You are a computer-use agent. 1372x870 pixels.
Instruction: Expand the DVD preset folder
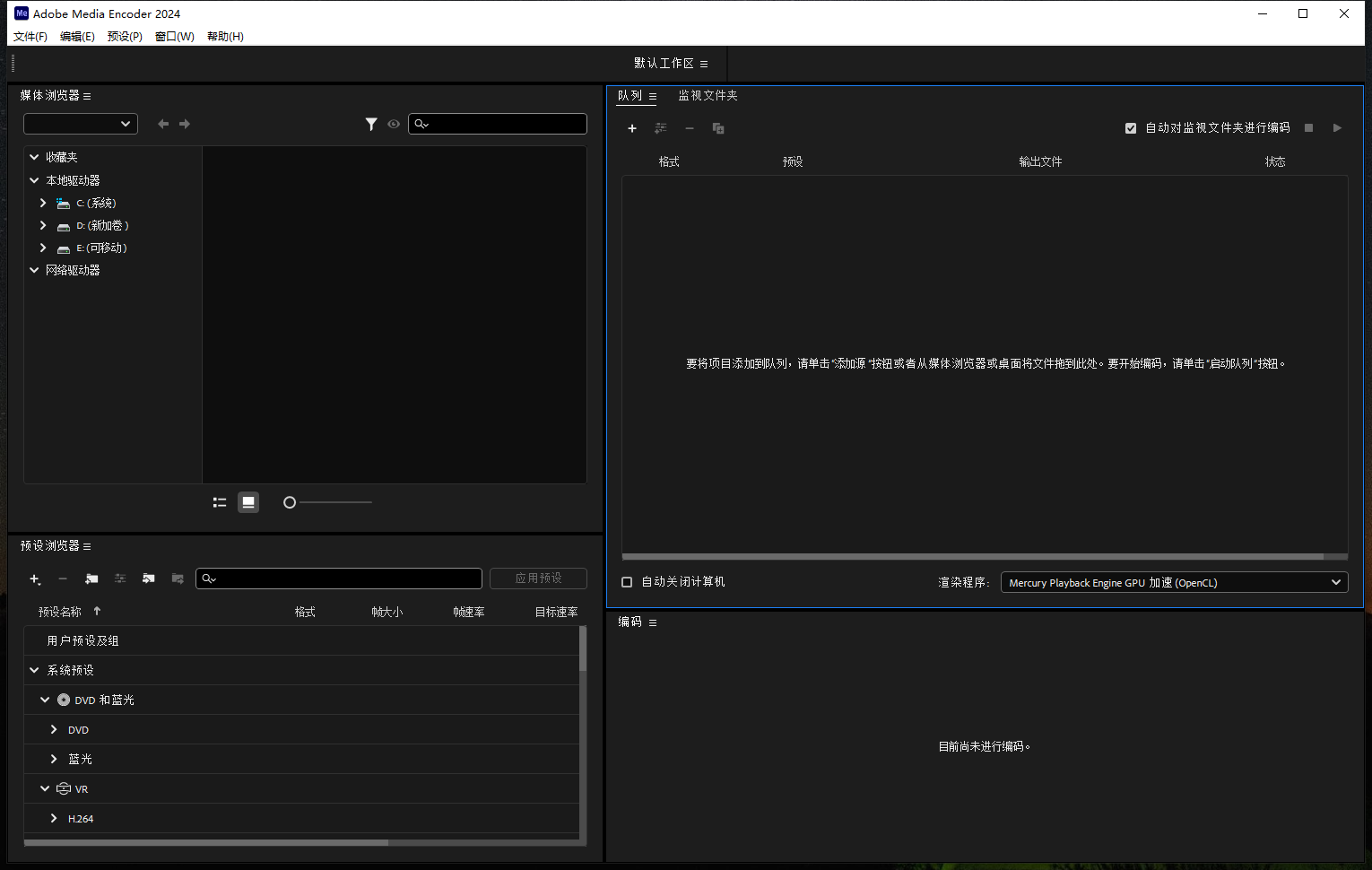pyautogui.click(x=54, y=729)
